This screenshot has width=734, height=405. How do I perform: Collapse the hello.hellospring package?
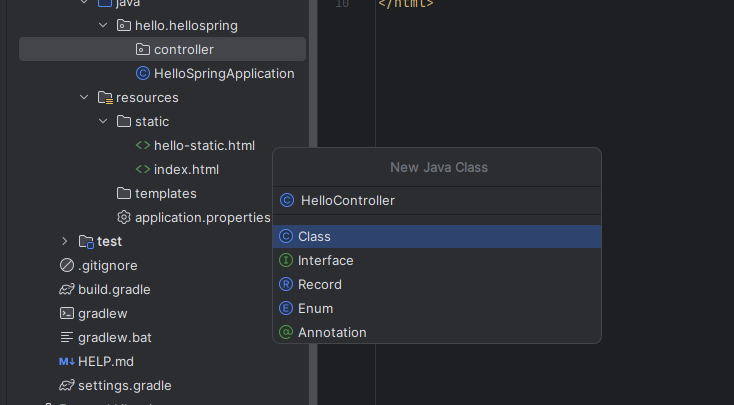click(x=103, y=25)
